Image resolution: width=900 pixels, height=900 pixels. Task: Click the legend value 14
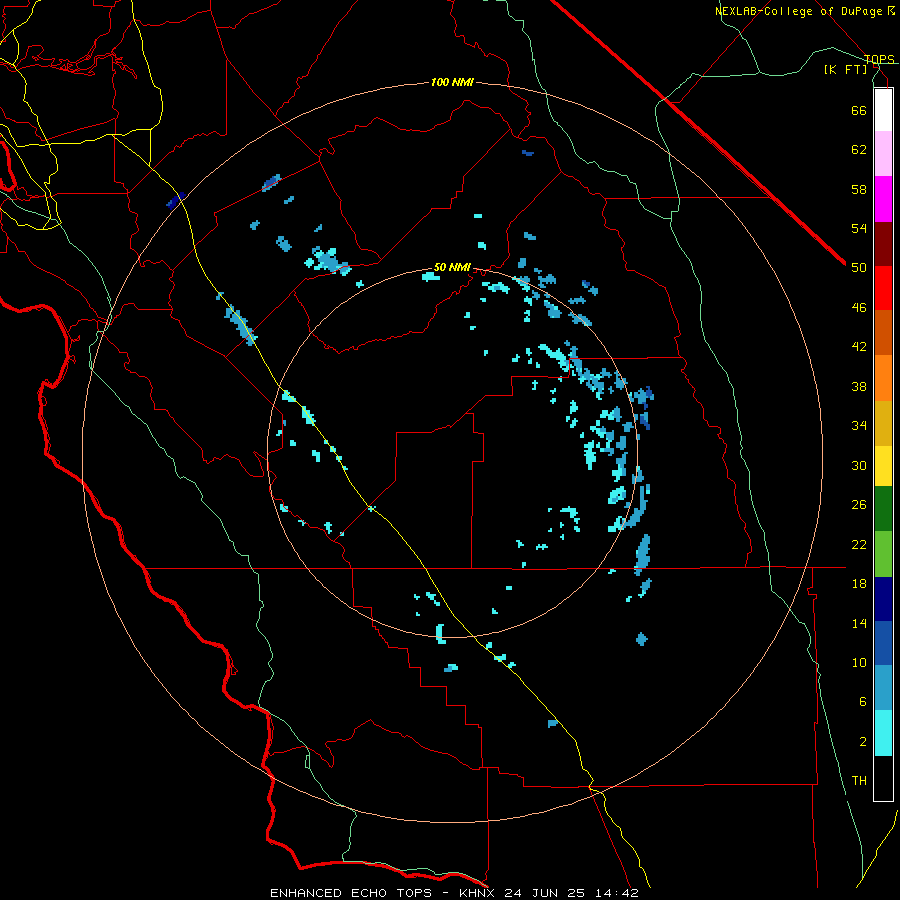[x=859, y=623]
